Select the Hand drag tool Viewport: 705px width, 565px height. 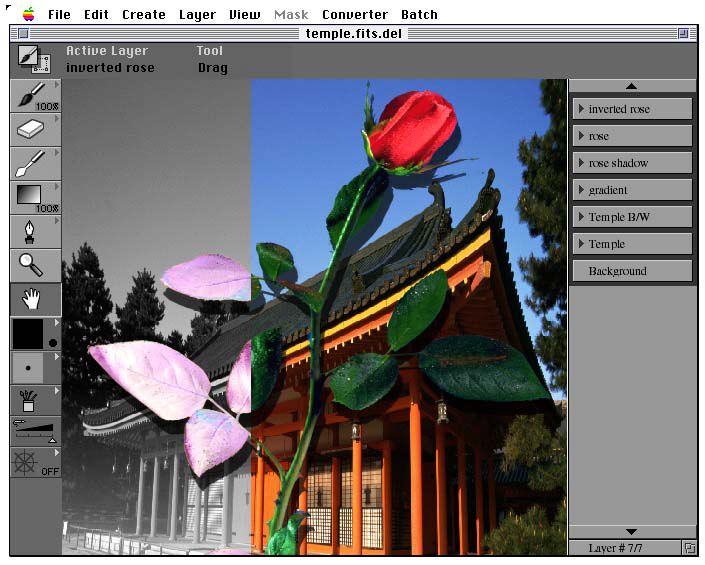[x=35, y=300]
